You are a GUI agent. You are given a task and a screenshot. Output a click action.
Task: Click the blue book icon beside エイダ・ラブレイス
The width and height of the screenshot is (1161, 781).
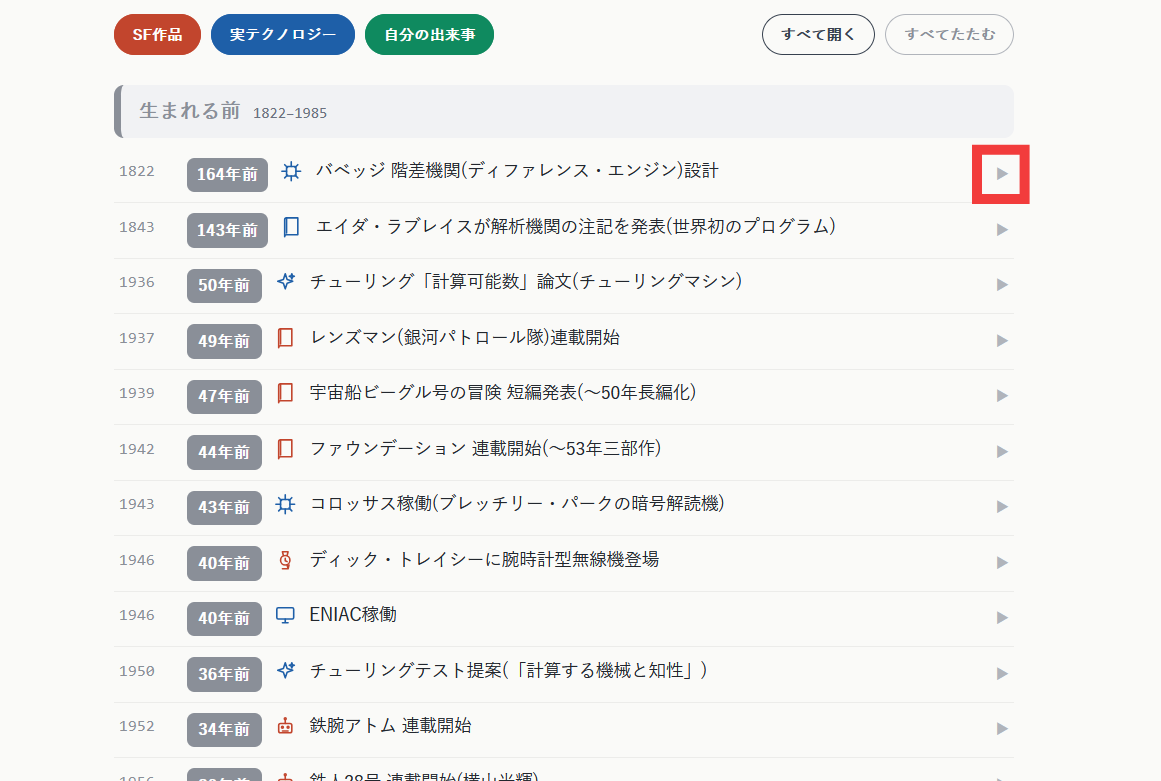point(291,227)
